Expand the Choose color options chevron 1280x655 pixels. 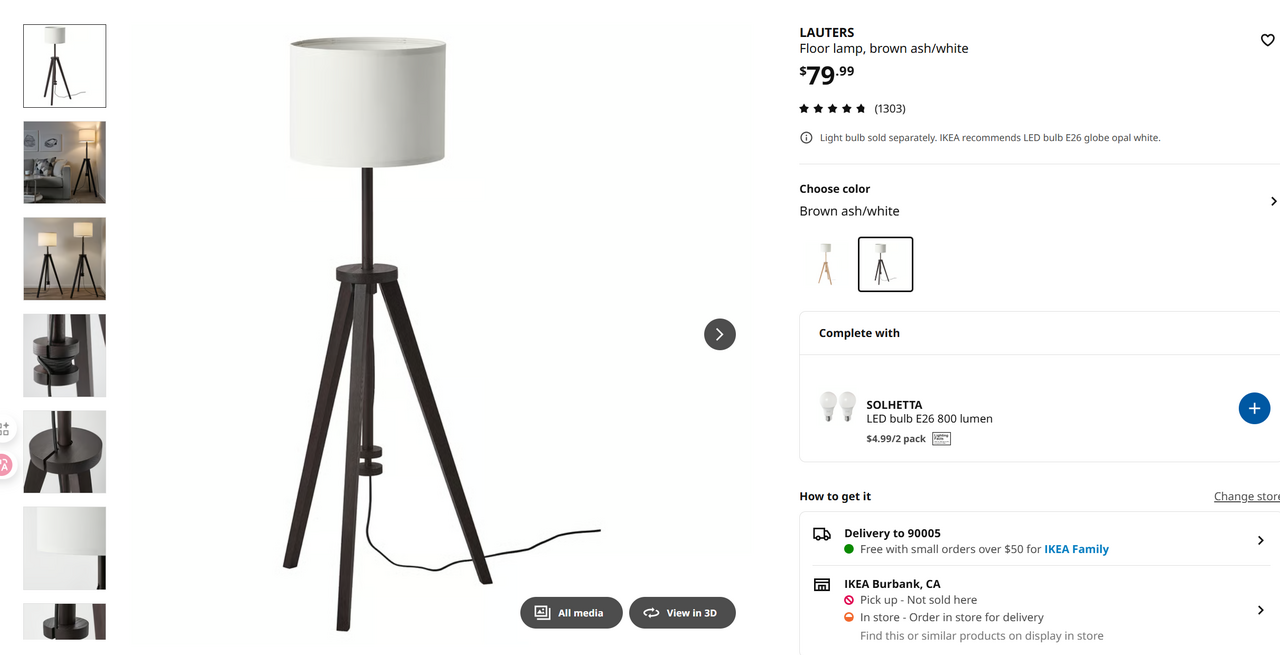click(x=1273, y=201)
